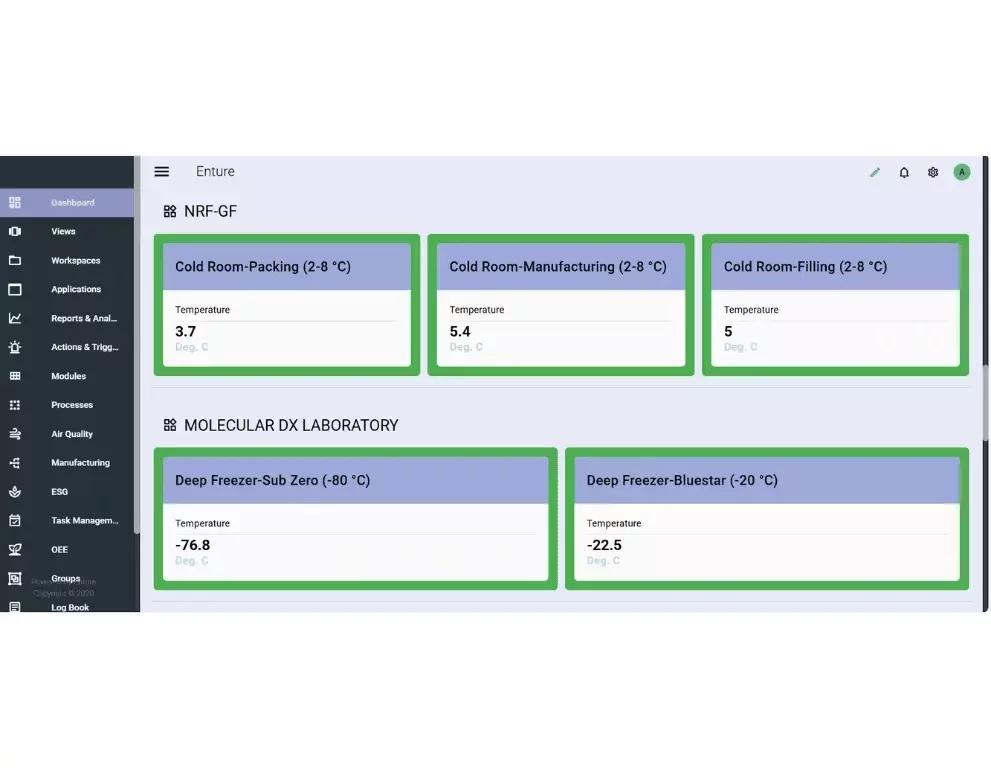Click the Reports & Analytics chart icon
Viewport: 991px width, 768px height.
point(14,318)
